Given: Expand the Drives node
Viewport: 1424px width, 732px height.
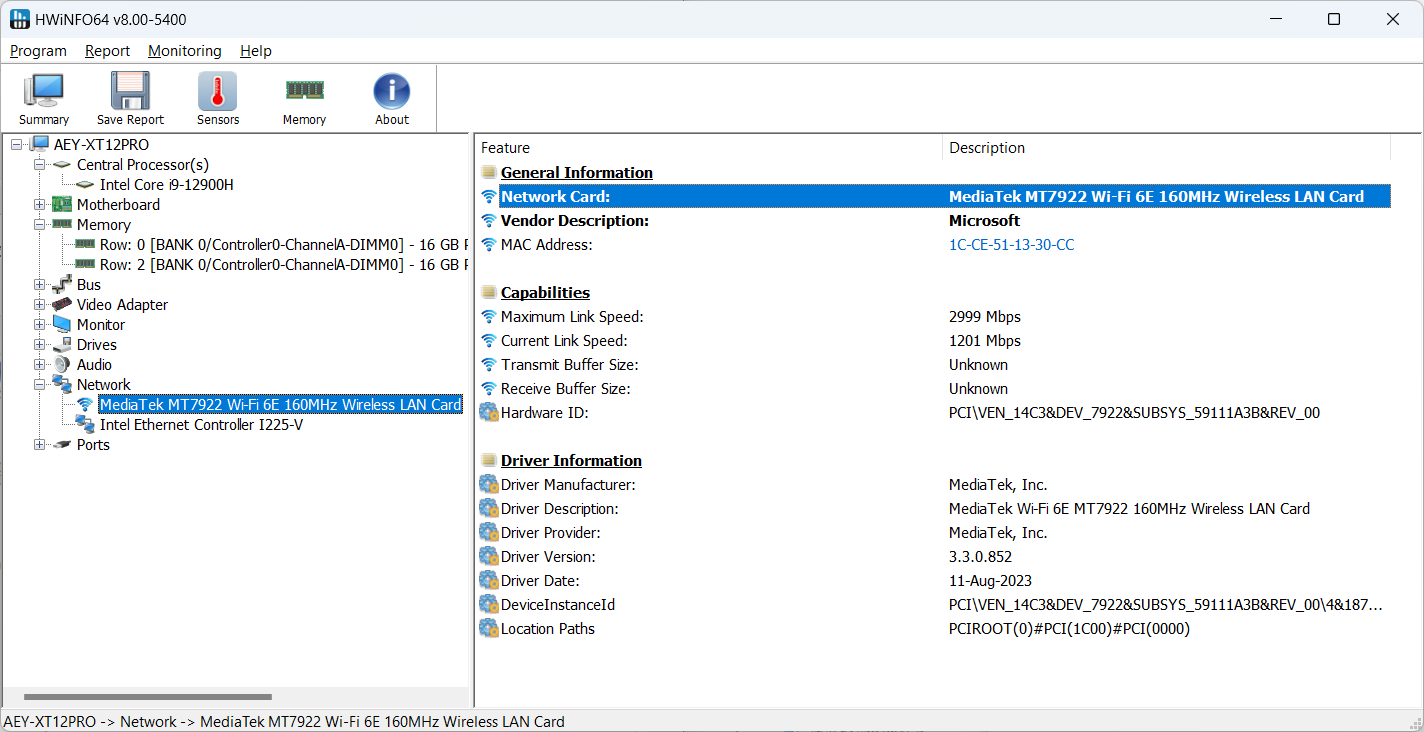Looking at the screenshot, I should coord(40,345).
